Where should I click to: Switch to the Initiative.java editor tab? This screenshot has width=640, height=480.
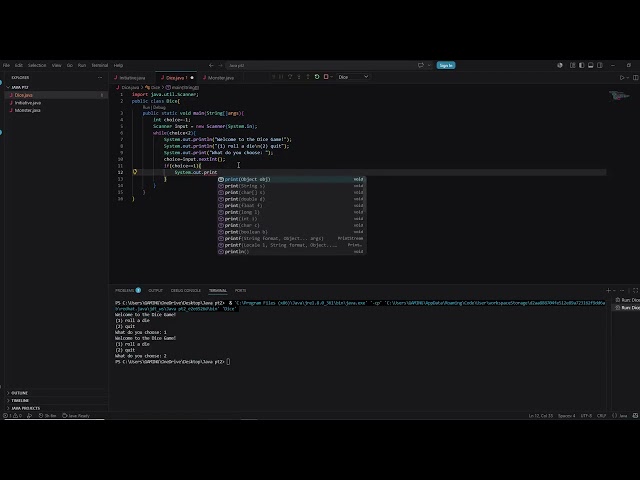[130, 78]
